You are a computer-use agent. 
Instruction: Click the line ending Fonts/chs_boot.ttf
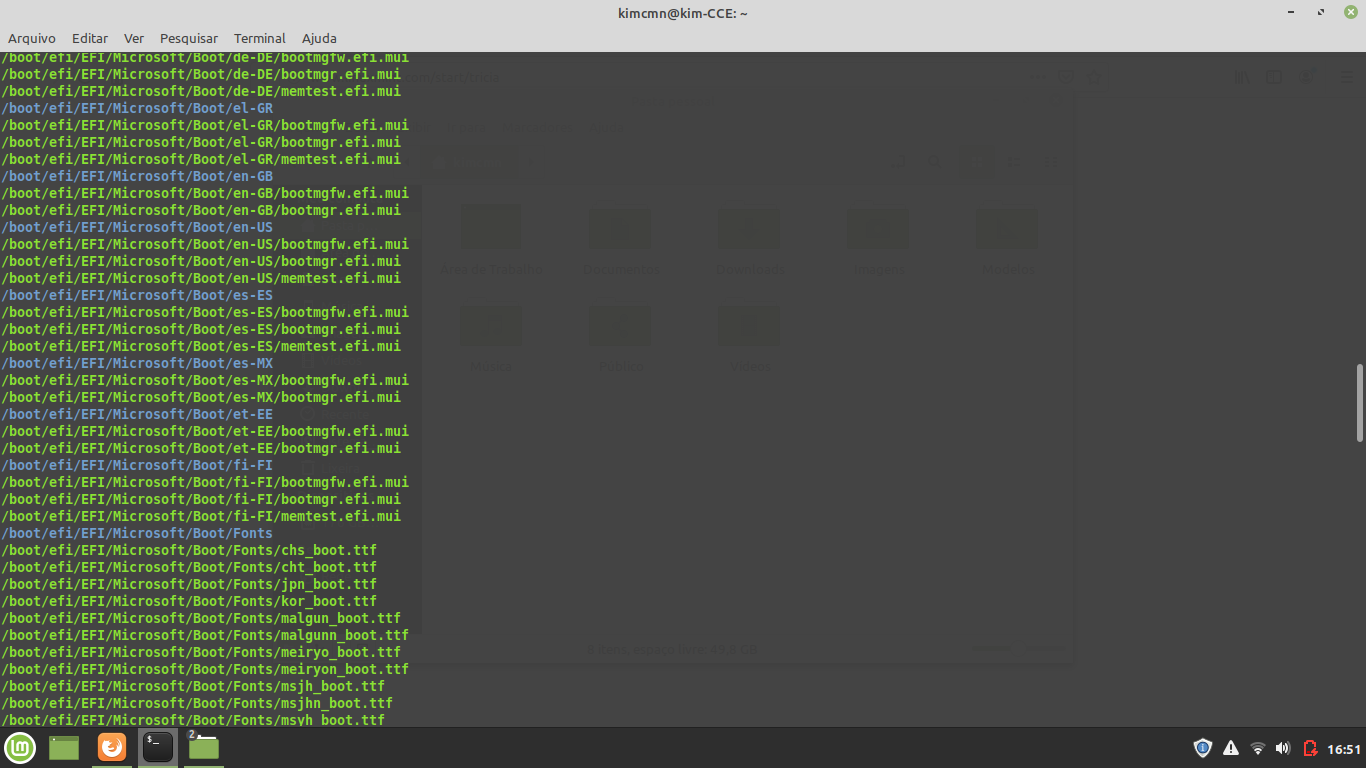point(189,550)
